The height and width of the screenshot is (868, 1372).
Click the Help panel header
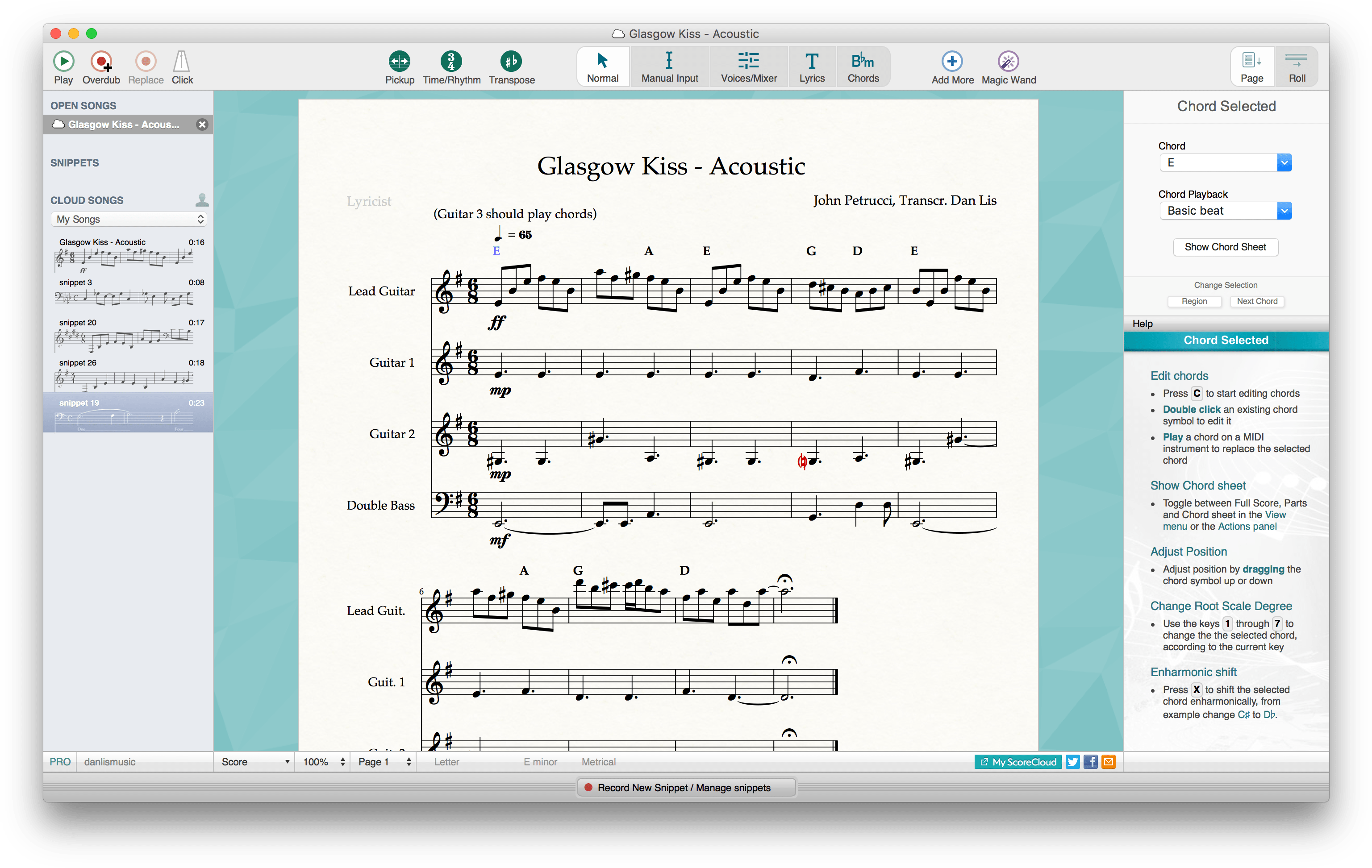(x=1226, y=324)
